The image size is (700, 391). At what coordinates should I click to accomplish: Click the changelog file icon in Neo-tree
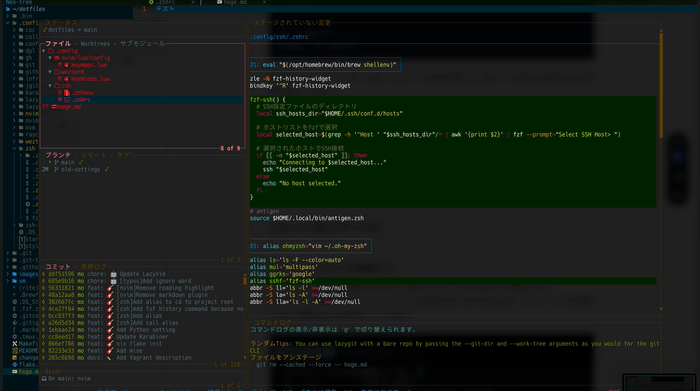point(15,358)
